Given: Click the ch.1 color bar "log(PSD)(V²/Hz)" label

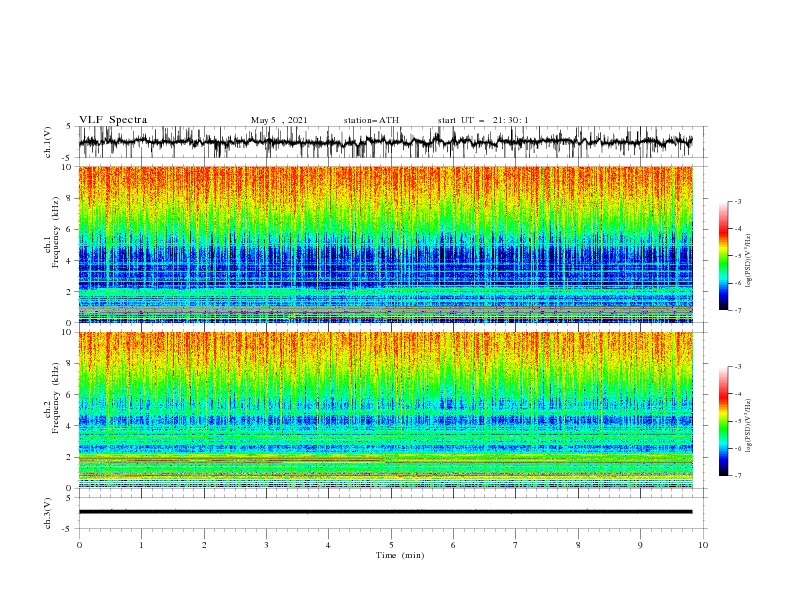Looking at the screenshot, I should pos(749,261).
